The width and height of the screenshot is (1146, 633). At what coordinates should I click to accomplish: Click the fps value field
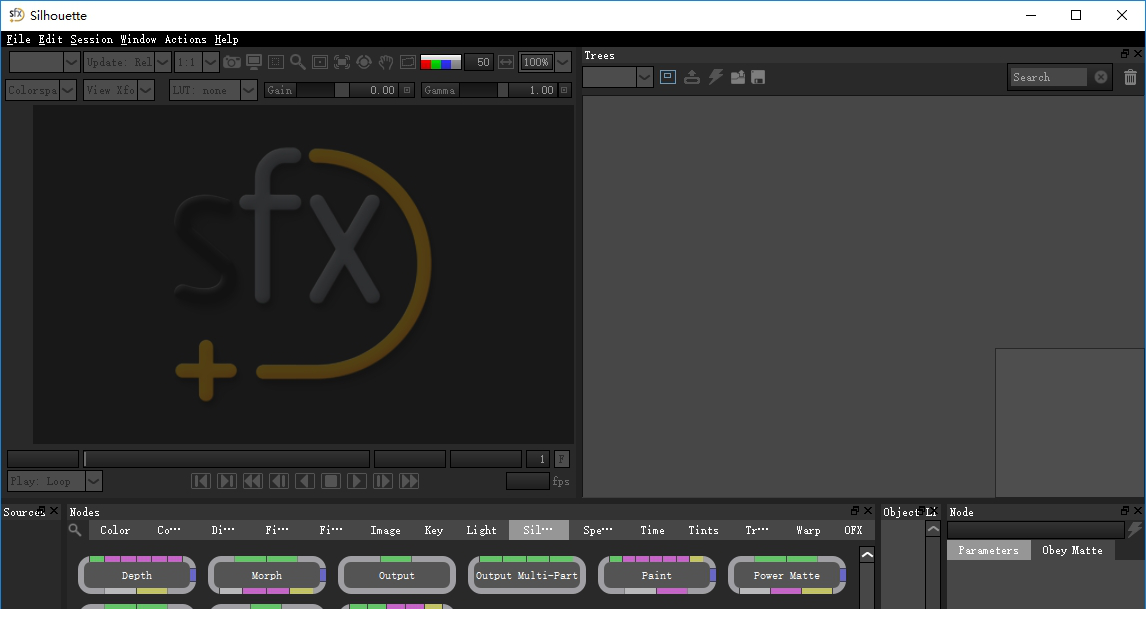[527, 481]
